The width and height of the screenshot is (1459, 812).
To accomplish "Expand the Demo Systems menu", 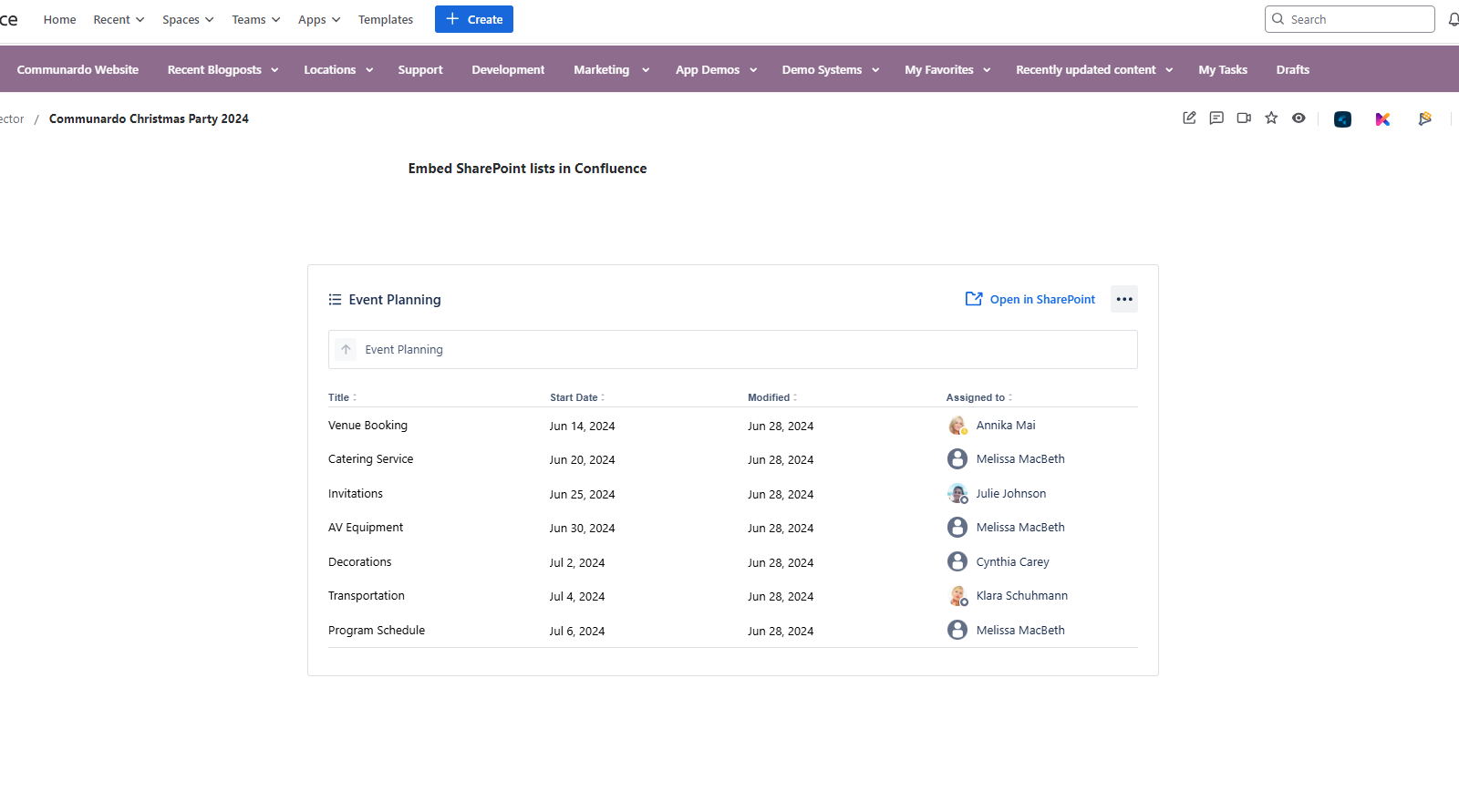I will pos(830,69).
